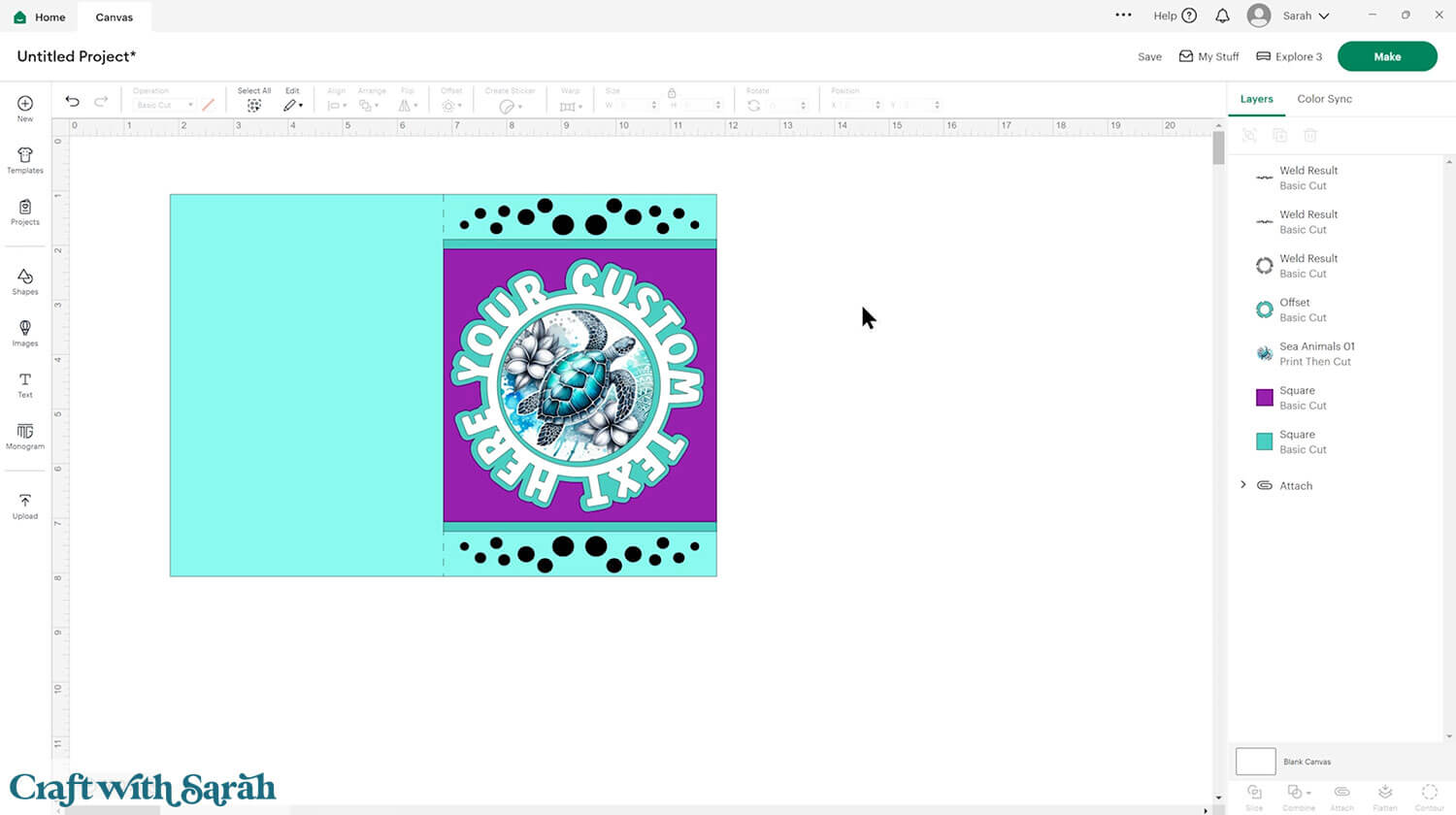1456x815 pixels.
Task: Open the Create Sticker dropdown
Action: 510,106
